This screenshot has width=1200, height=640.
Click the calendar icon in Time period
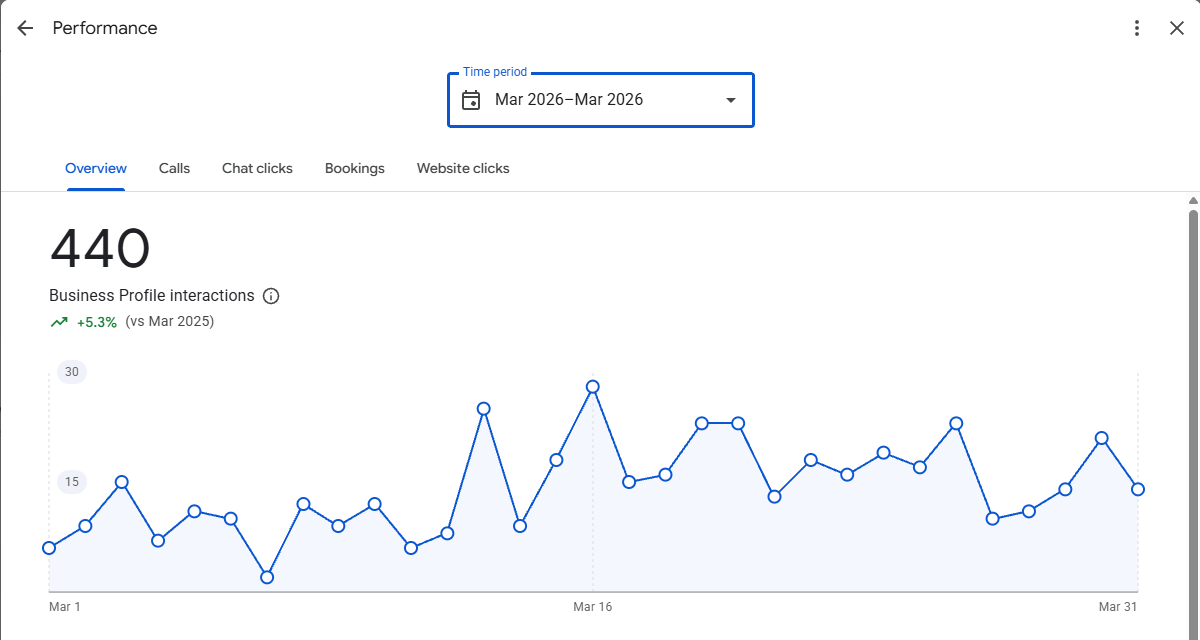(x=471, y=100)
